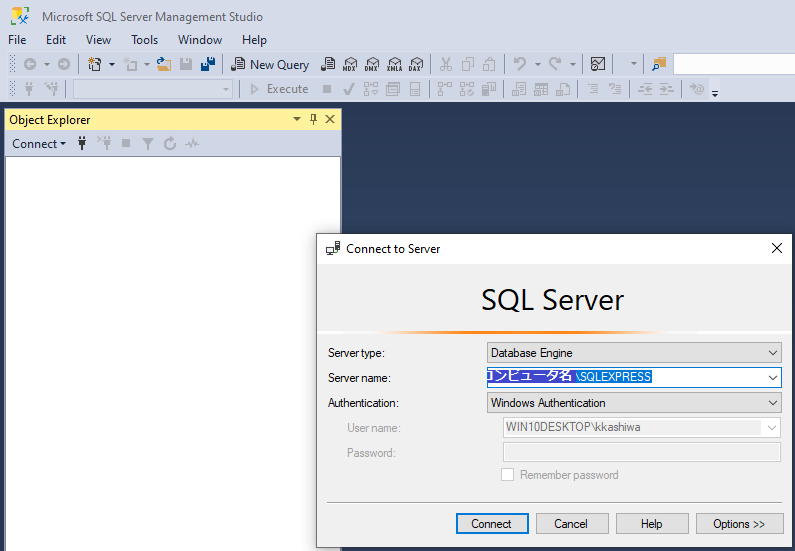Click the Decrease Indent icon
This screenshot has width=795, height=551.
(x=645, y=89)
